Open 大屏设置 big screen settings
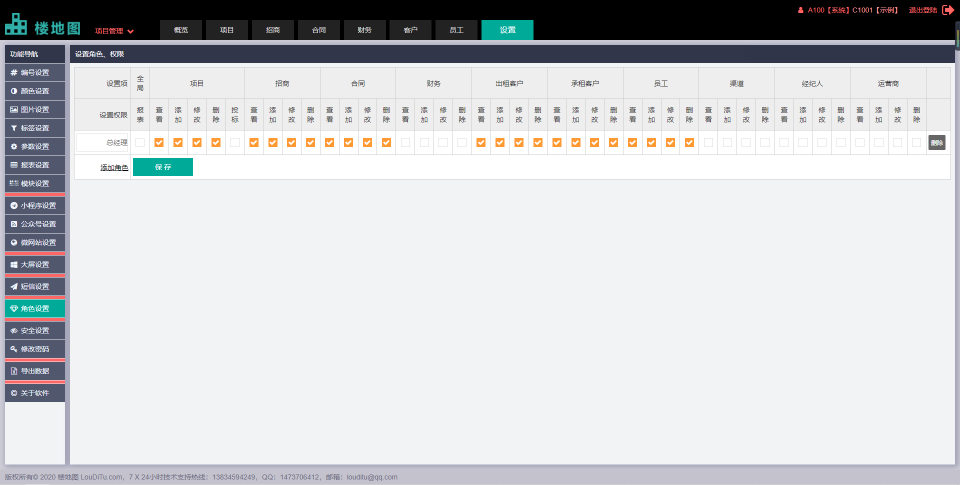960x485 pixels. (35, 264)
